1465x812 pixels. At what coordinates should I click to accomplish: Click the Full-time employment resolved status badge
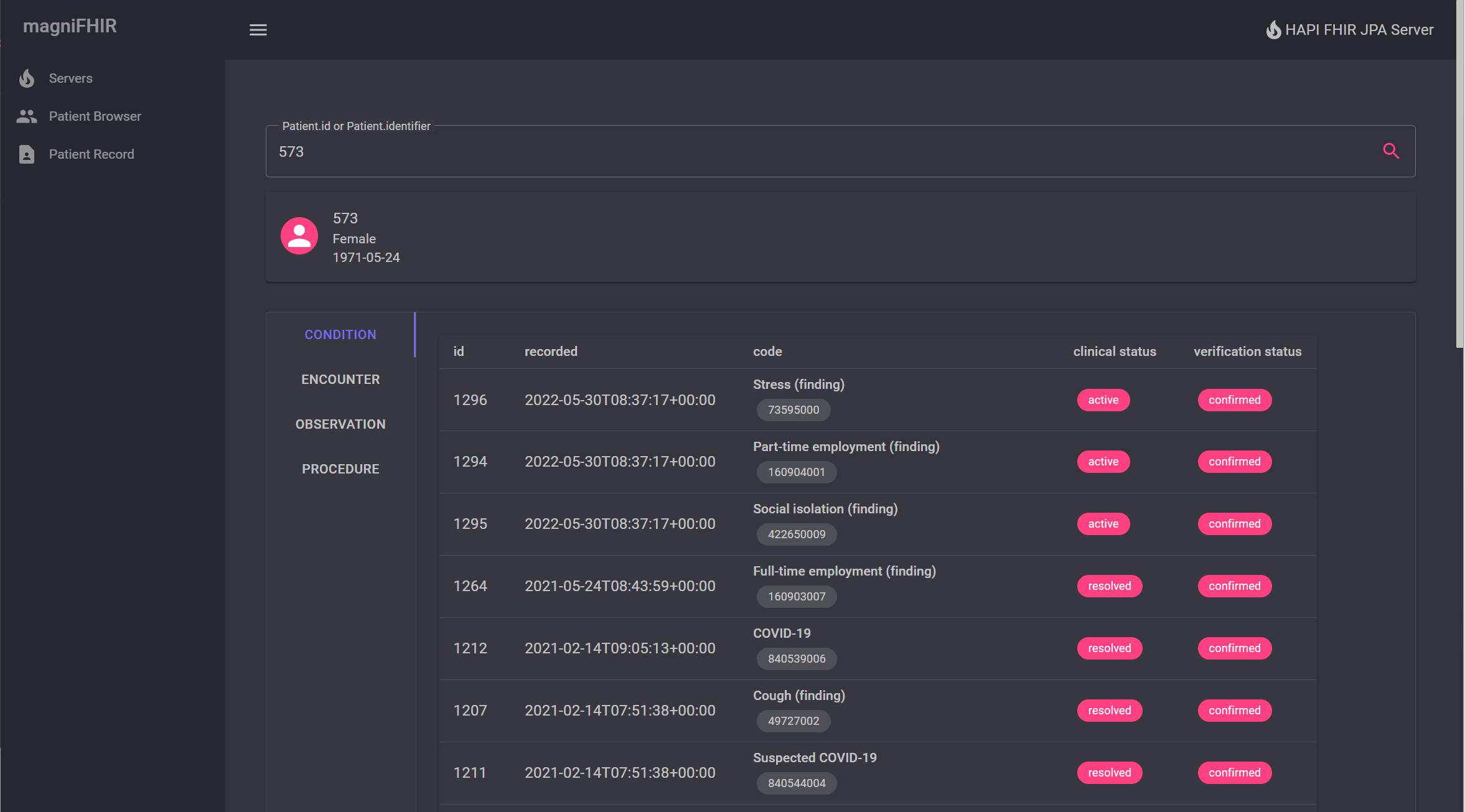(x=1109, y=586)
